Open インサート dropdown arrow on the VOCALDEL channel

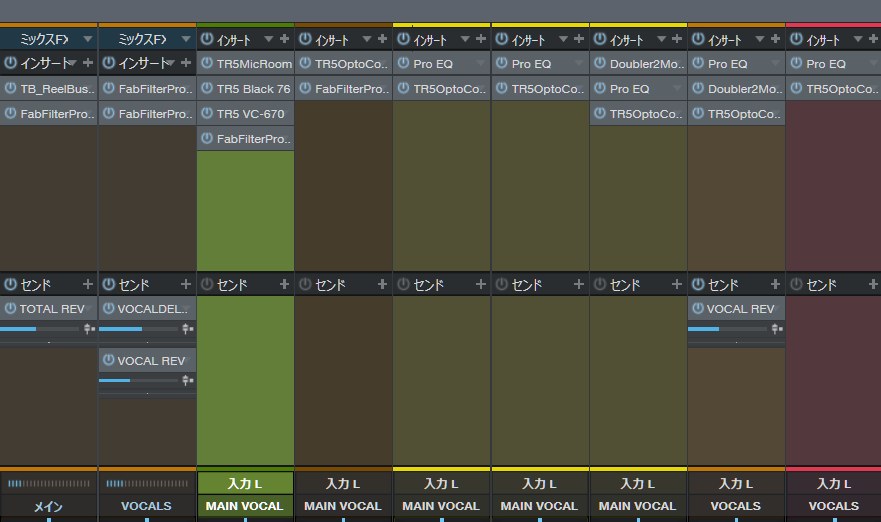pos(171,62)
